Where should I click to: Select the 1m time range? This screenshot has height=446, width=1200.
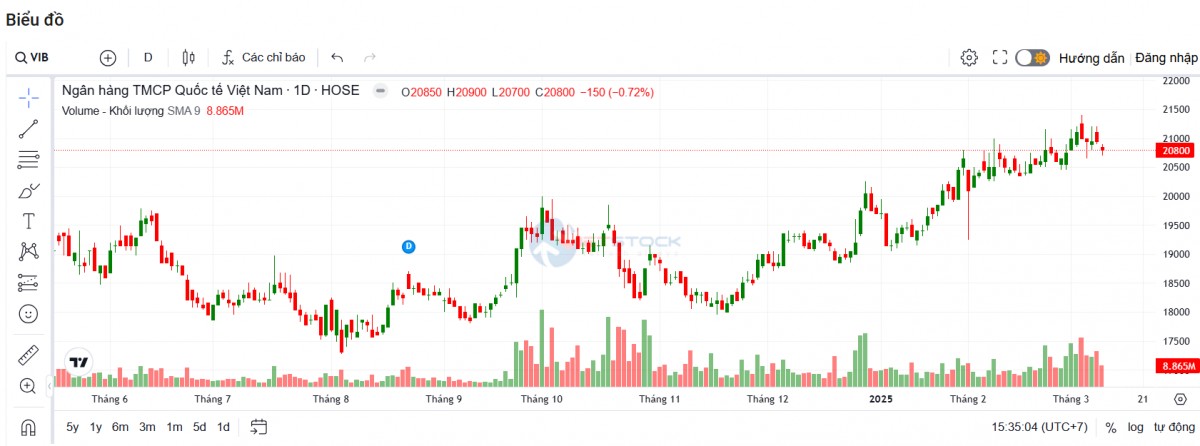(175, 427)
